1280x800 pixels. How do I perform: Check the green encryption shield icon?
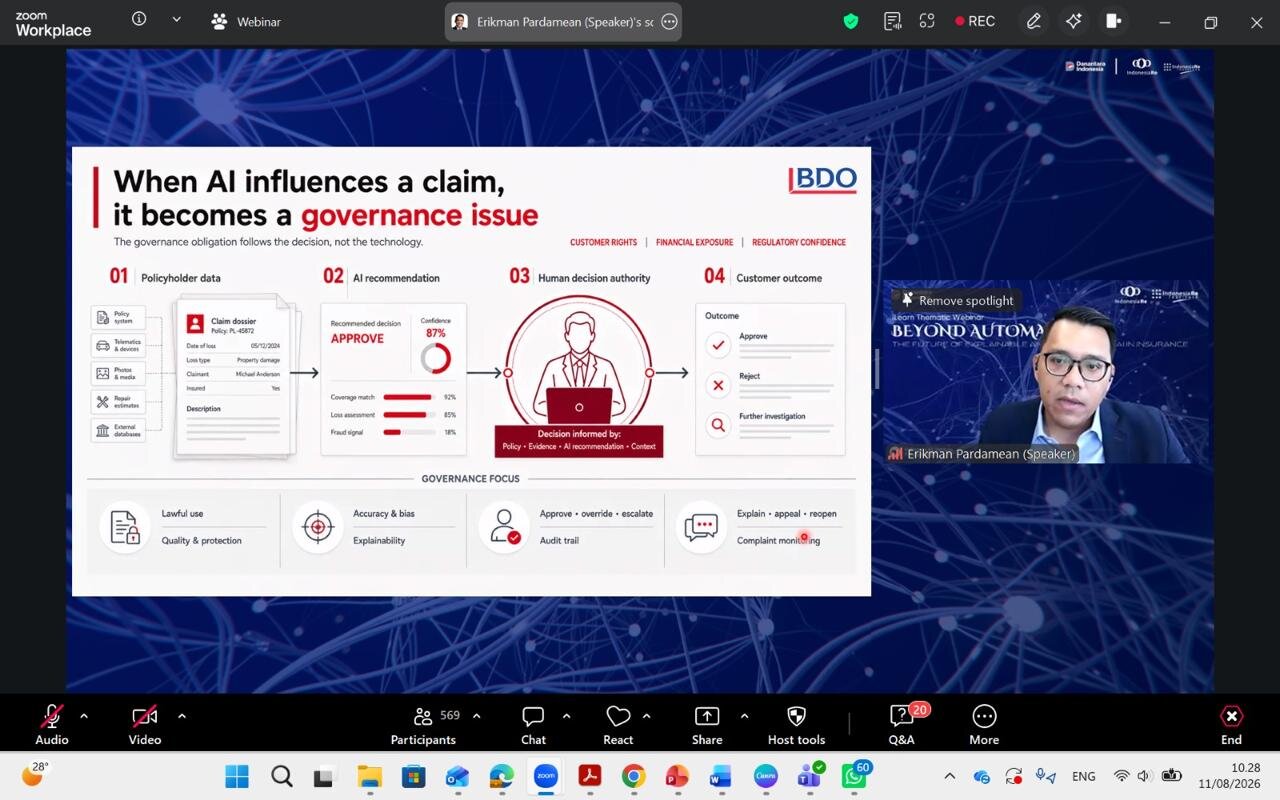click(x=851, y=21)
